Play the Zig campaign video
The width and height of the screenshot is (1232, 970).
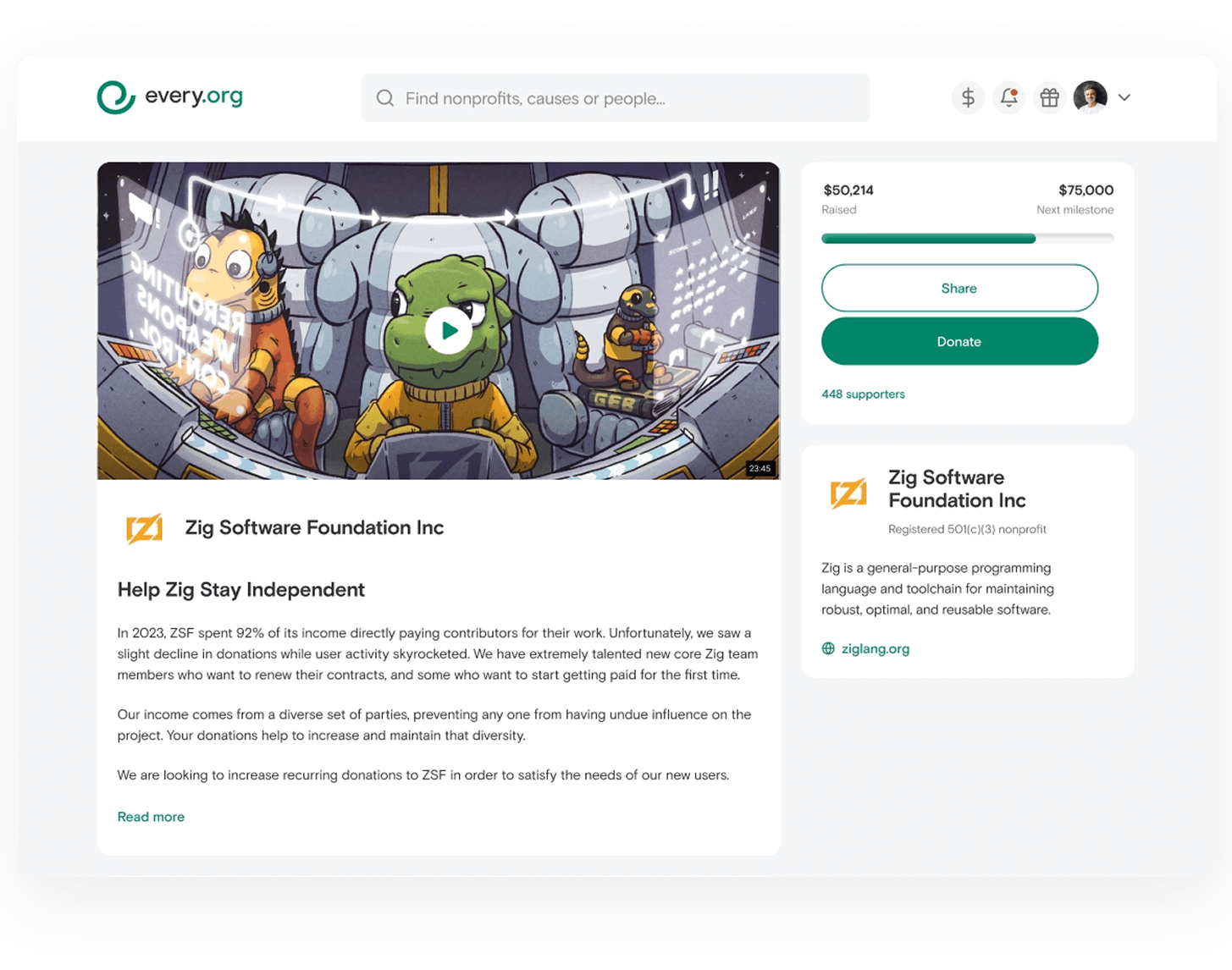point(449,331)
